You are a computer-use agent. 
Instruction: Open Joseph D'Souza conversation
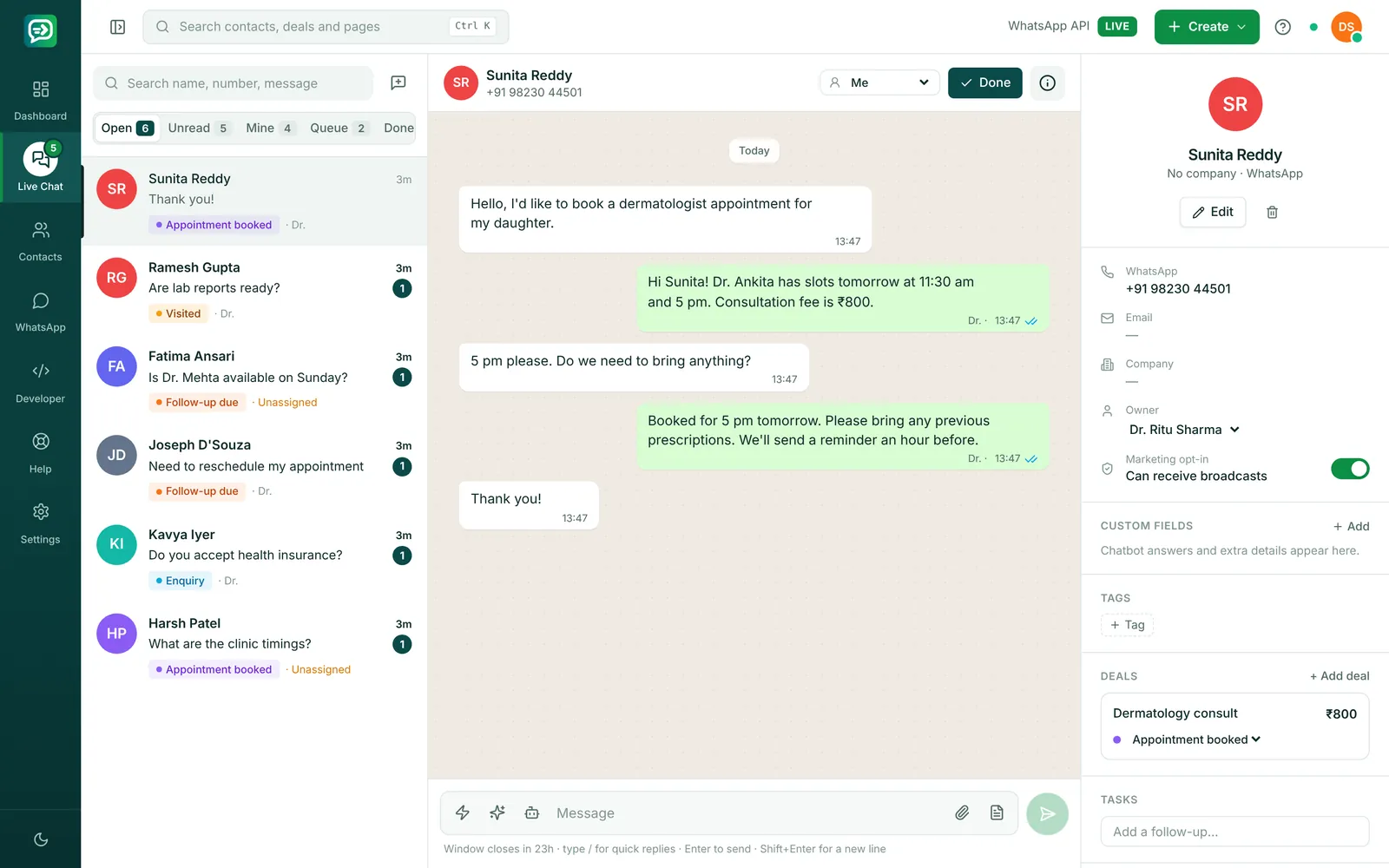coord(254,468)
